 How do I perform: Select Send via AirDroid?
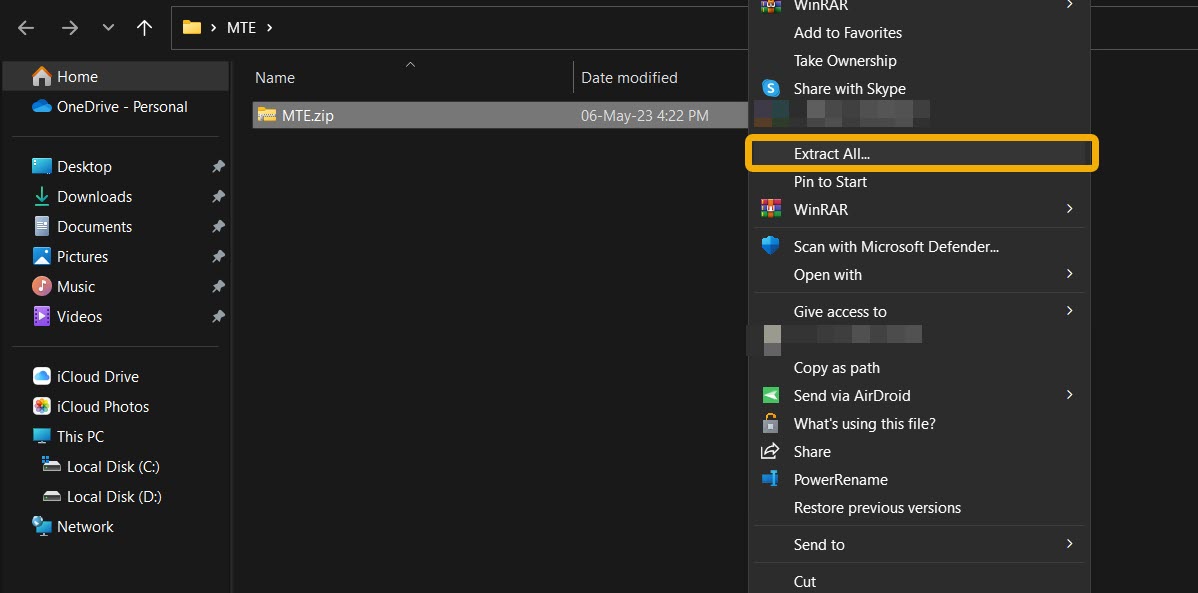852,395
